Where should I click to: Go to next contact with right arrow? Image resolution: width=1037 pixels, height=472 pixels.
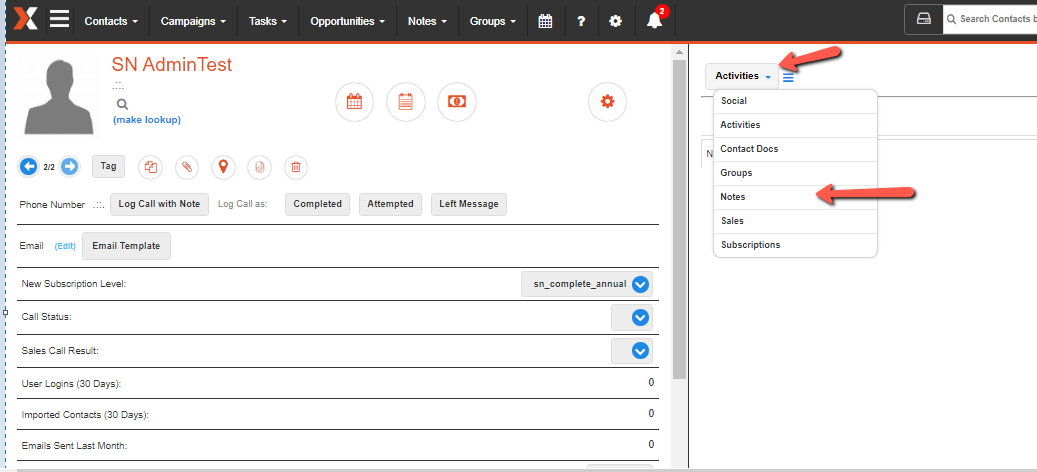pos(69,167)
